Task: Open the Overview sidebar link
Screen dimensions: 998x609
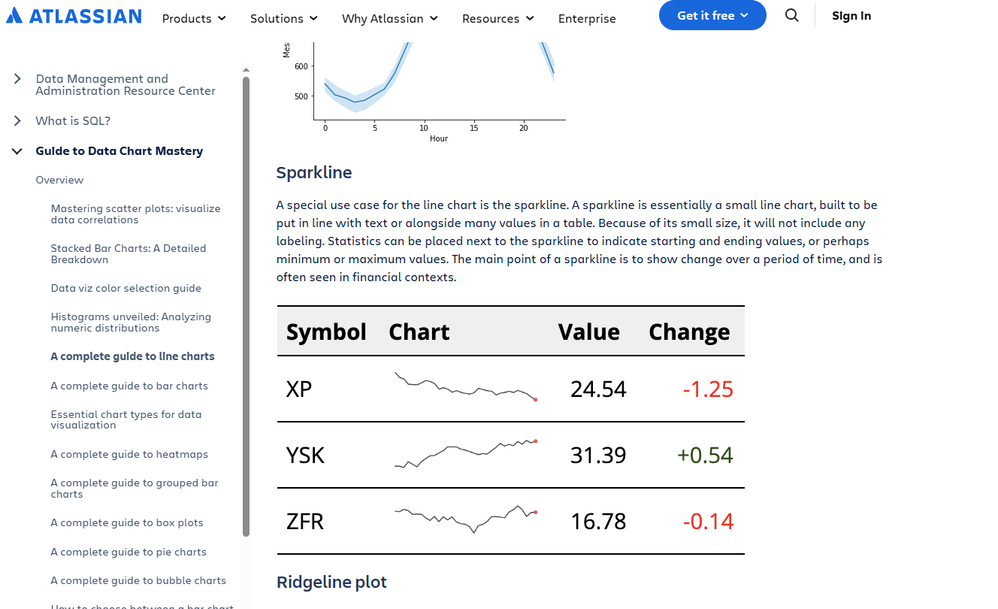Action: coord(59,180)
